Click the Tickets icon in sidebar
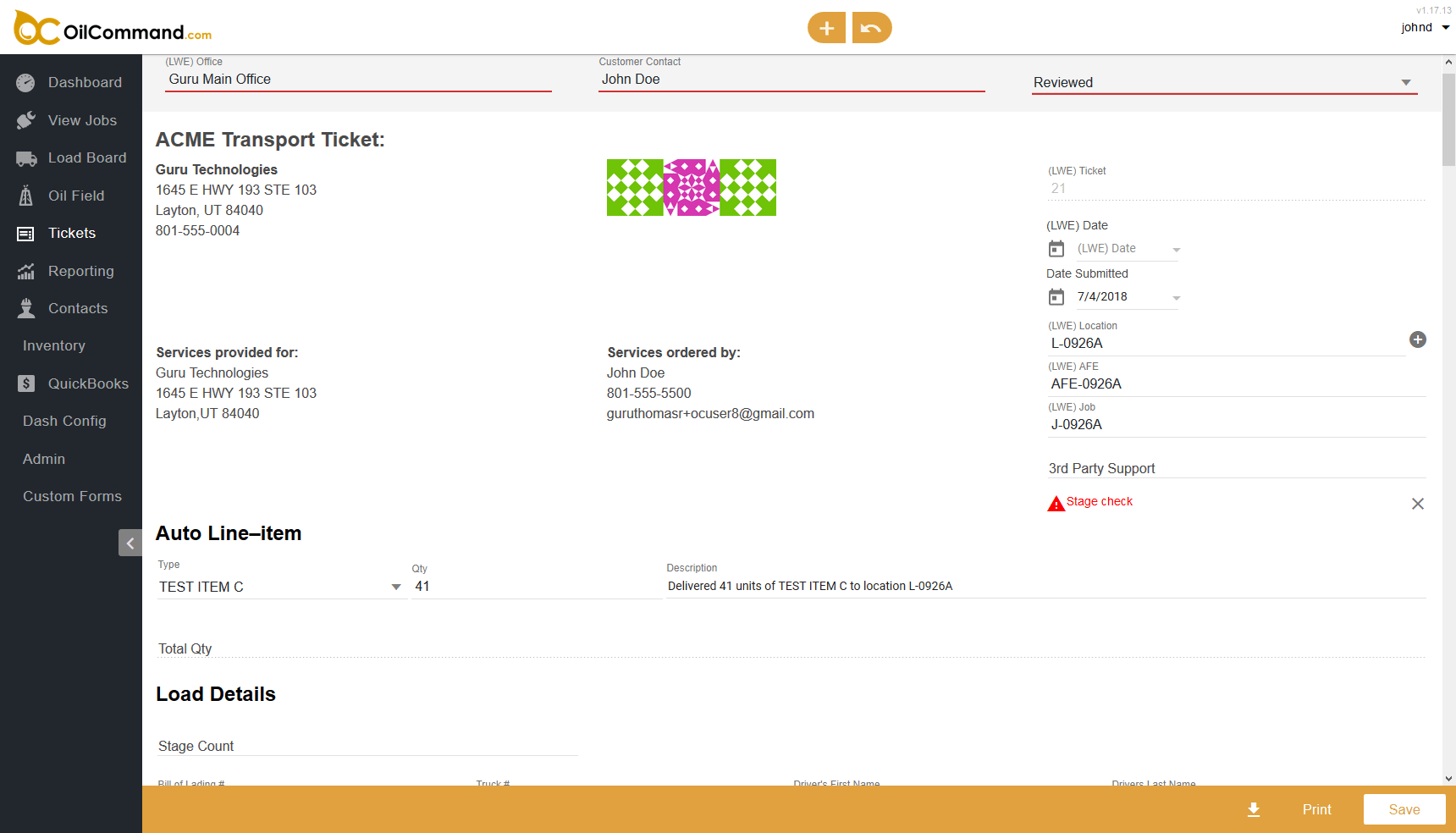 (x=26, y=234)
